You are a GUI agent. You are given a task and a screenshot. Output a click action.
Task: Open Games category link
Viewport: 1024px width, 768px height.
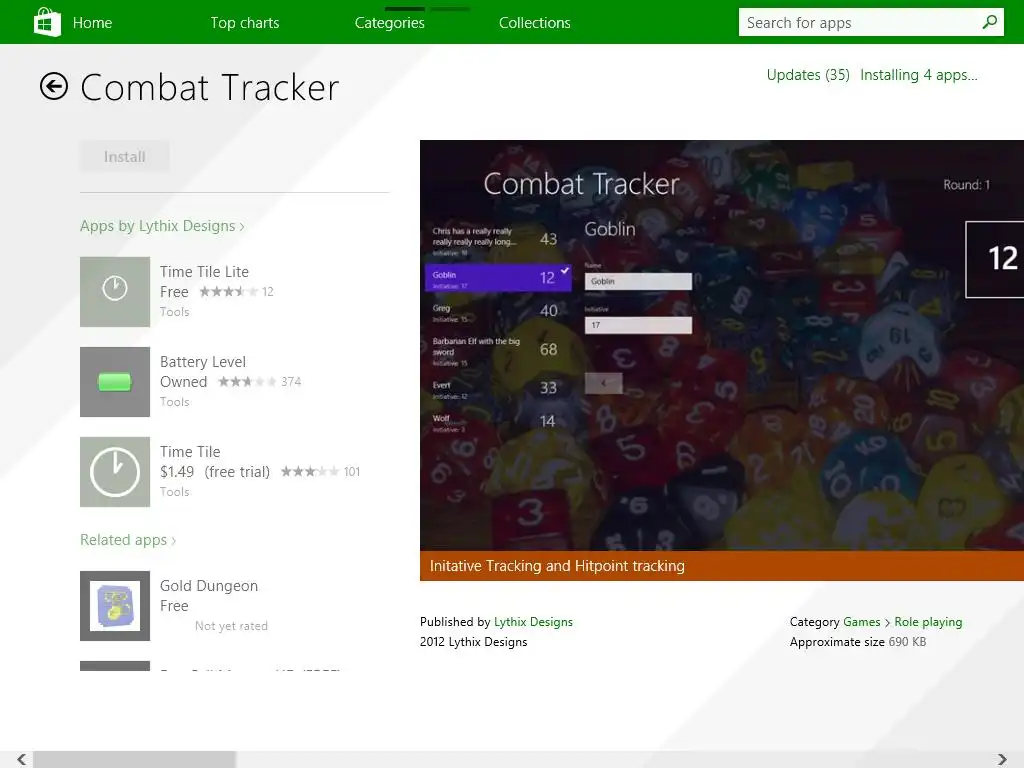pyautogui.click(x=862, y=622)
